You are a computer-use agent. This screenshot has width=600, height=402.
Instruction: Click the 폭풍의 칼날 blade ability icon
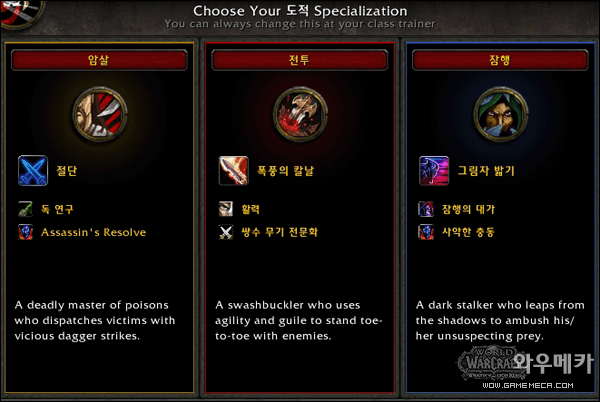pos(233,171)
